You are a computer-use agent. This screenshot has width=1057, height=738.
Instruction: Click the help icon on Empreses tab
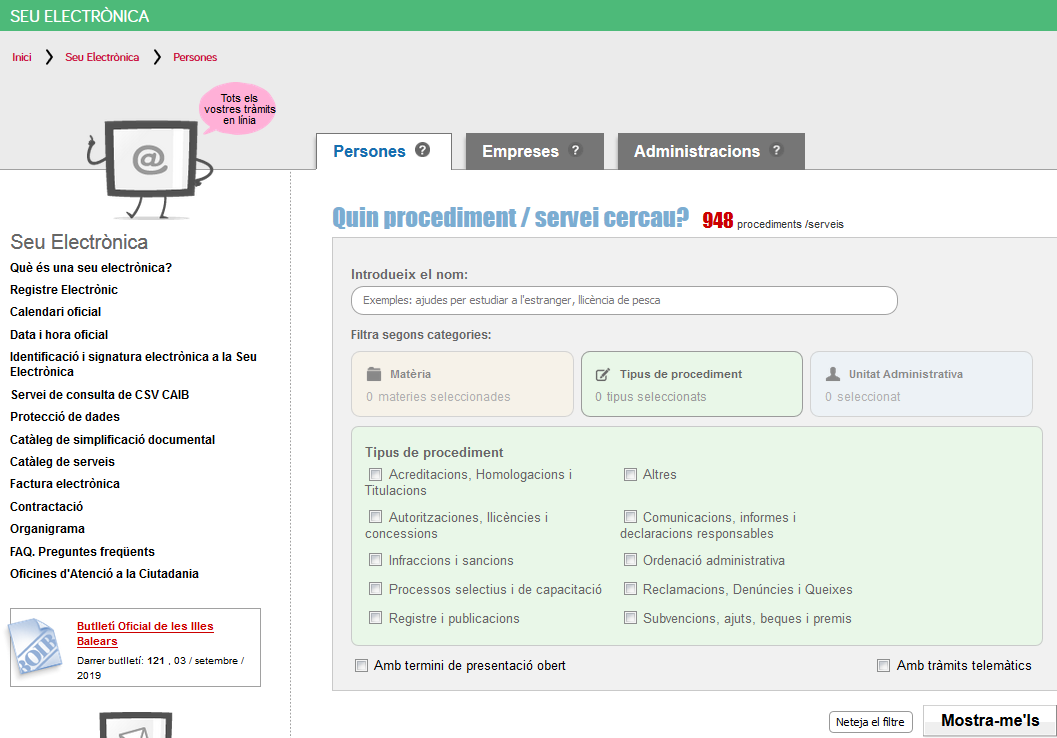tap(575, 151)
